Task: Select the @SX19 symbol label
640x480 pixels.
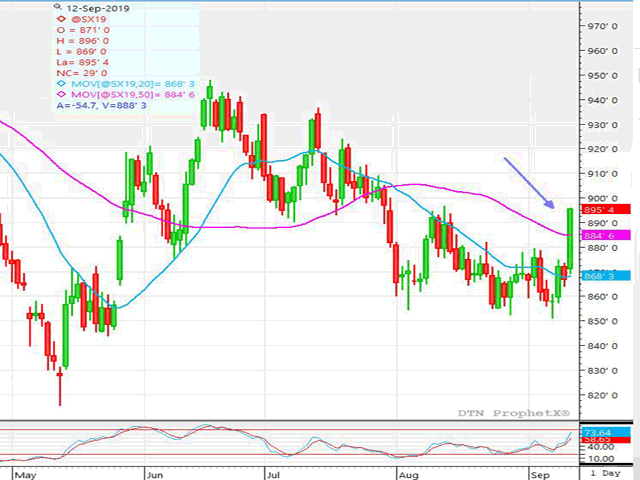Action: [89, 19]
